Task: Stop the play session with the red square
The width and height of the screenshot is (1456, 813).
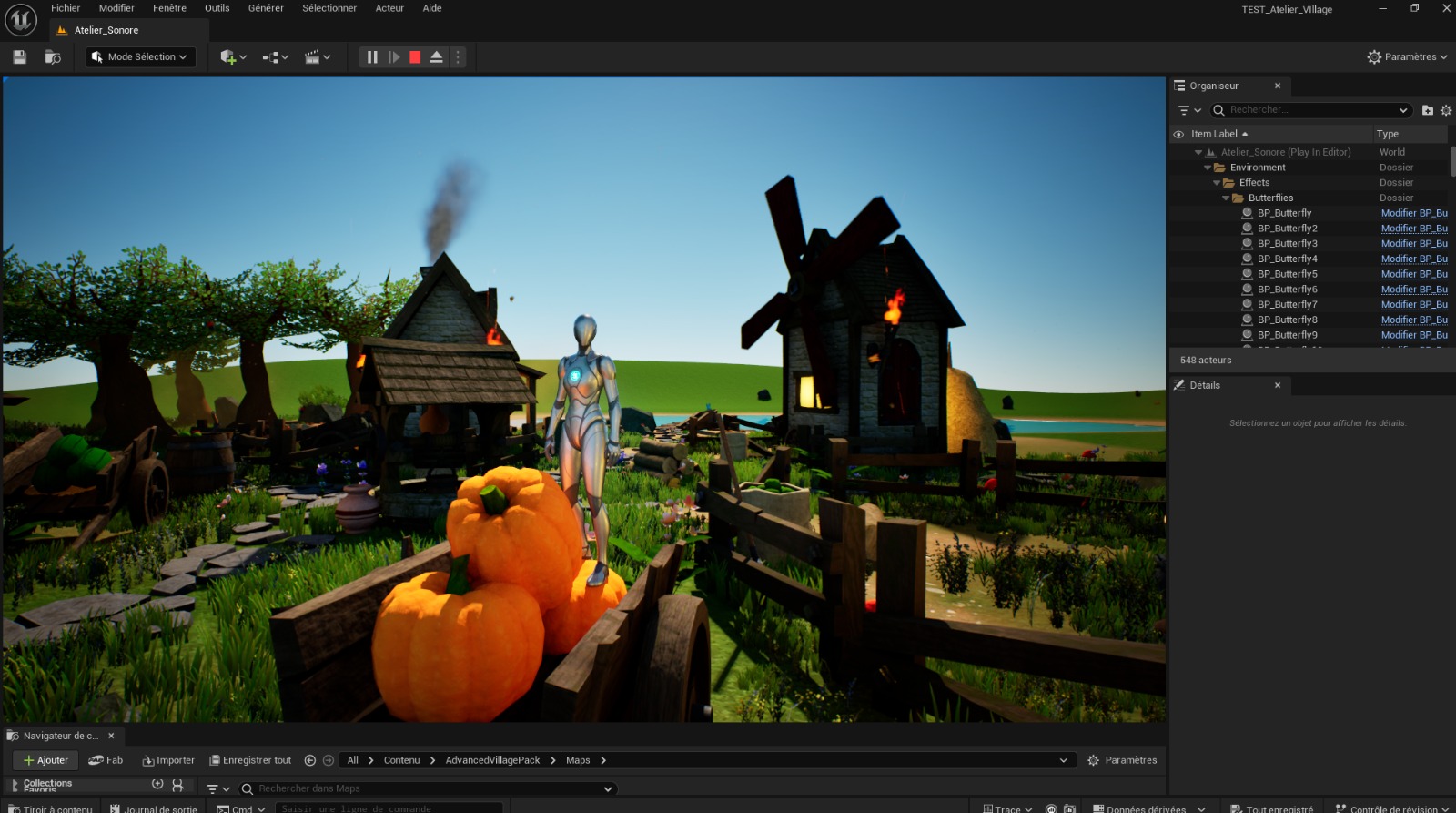Action: [x=415, y=57]
